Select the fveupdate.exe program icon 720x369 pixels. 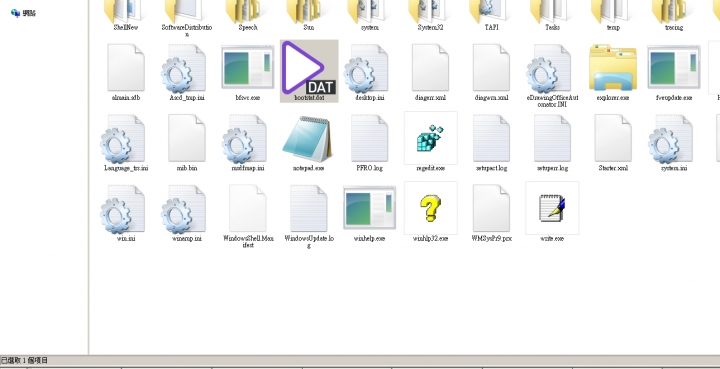pos(674,67)
